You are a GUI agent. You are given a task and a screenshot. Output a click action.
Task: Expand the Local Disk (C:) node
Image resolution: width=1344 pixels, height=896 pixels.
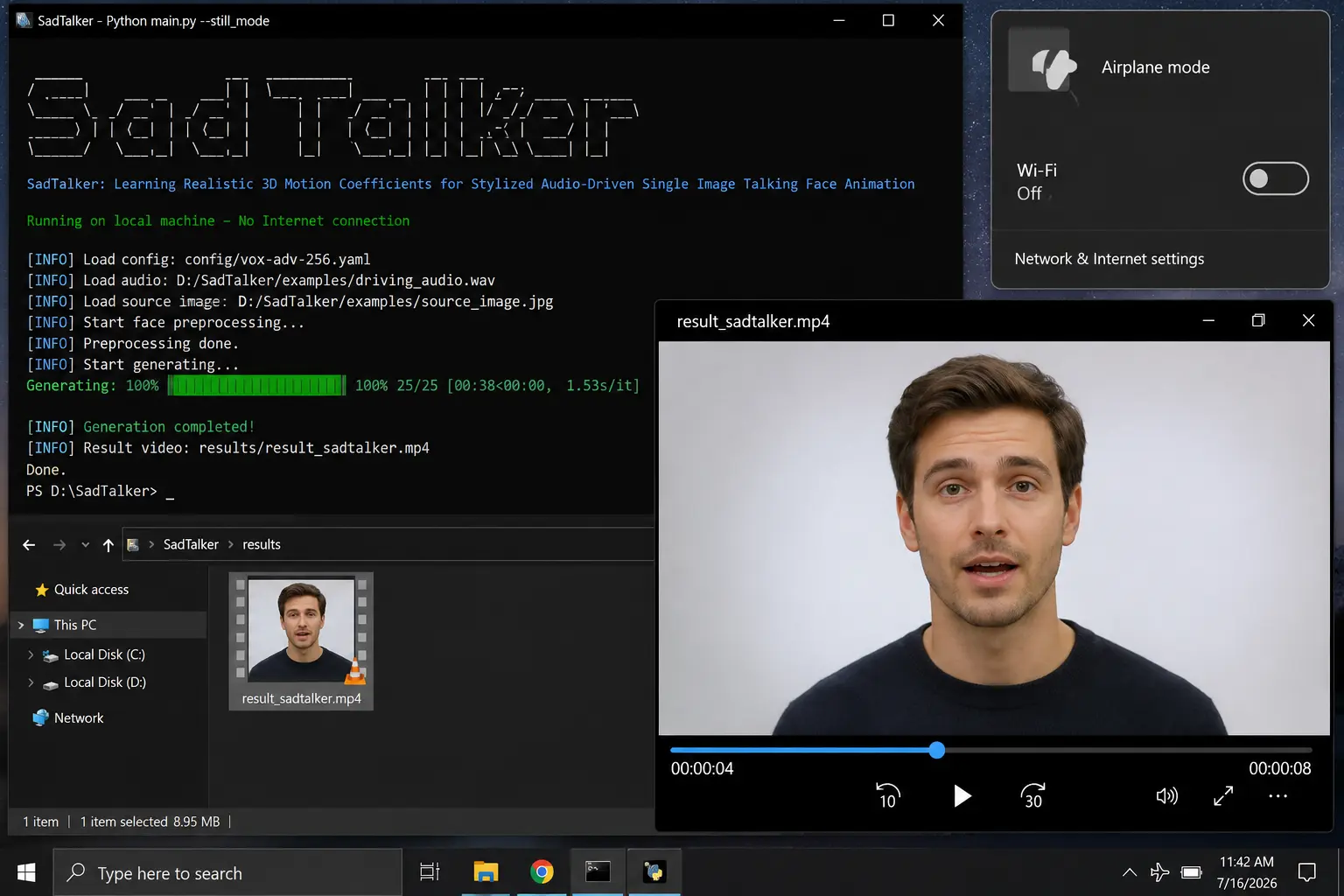(x=31, y=654)
